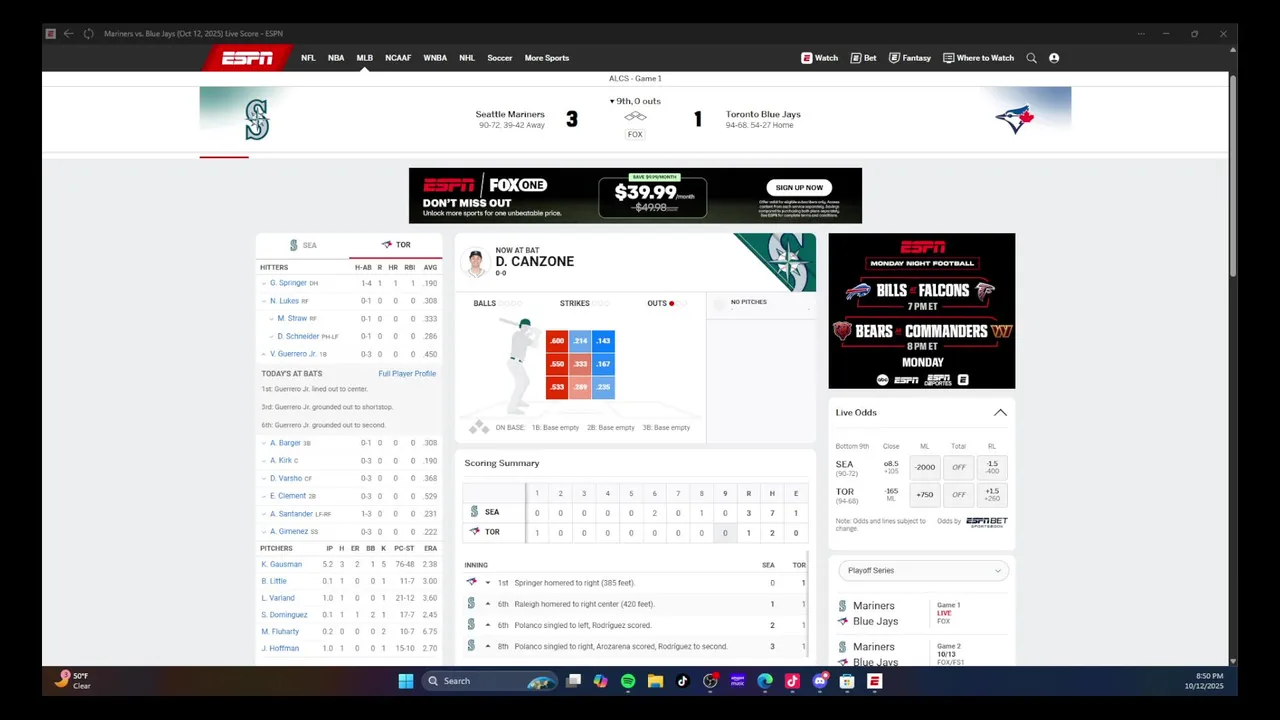Expand the 1st inning Springer homer play
This screenshot has height=720, width=1280.
488,583
